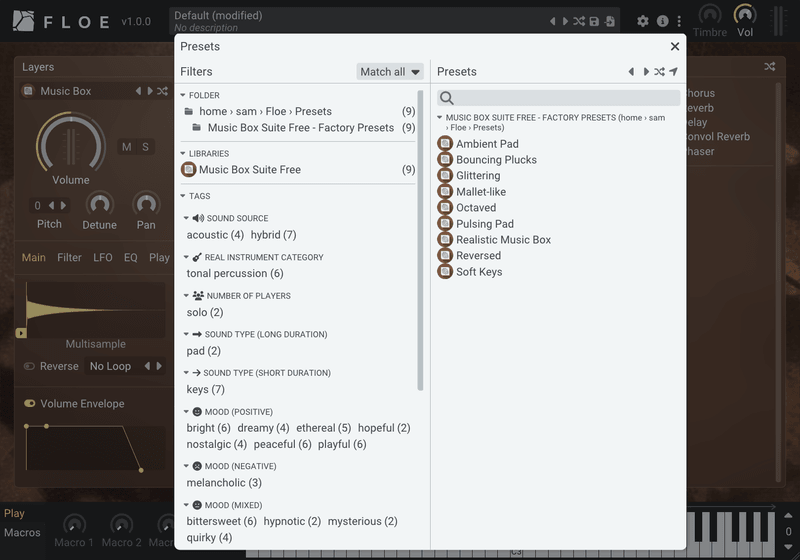This screenshot has height=560, width=800.
Task: Open the Match all dropdown
Action: (x=390, y=72)
